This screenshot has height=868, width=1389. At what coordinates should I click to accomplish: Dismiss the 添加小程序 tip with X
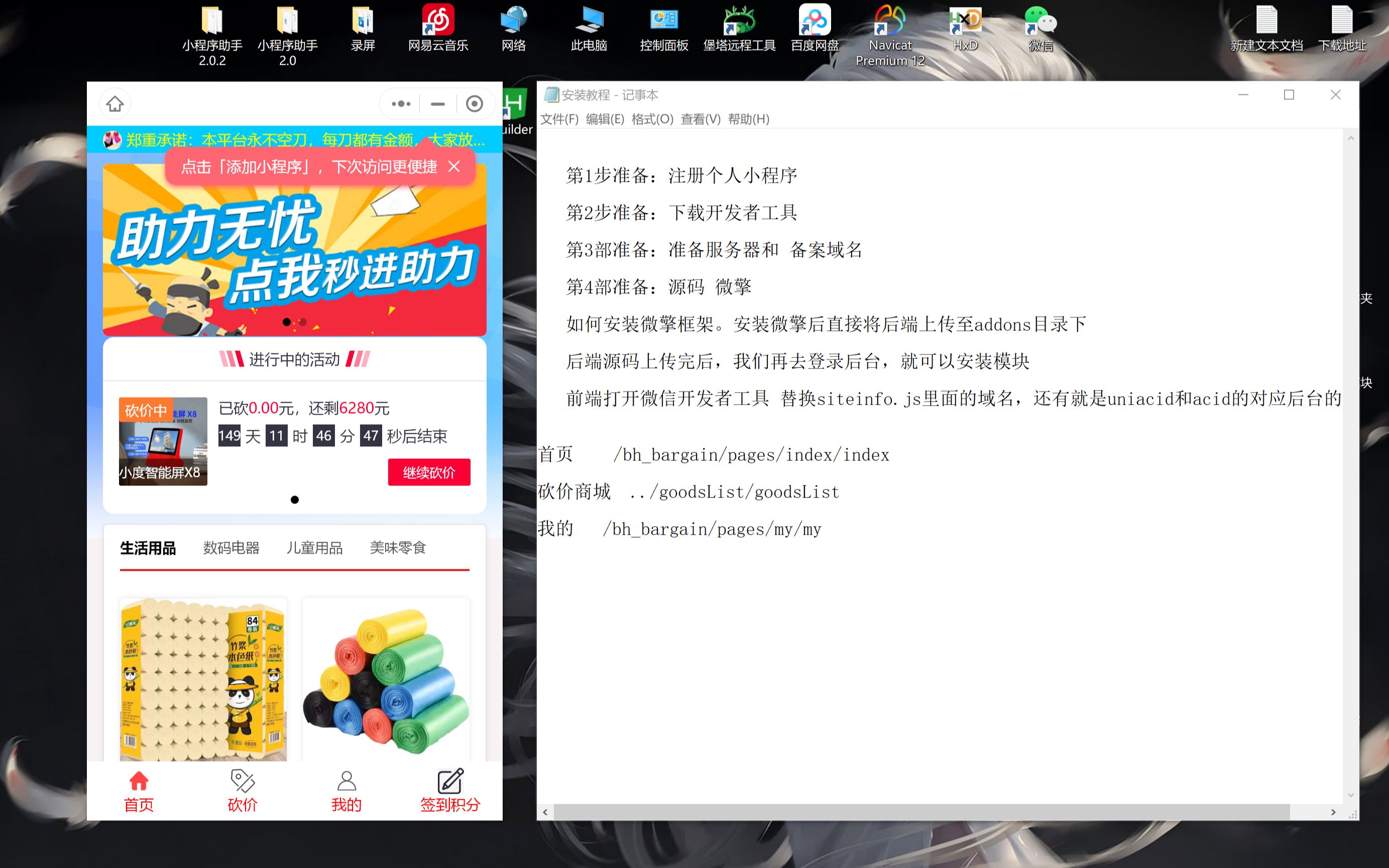tap(454, 167)
